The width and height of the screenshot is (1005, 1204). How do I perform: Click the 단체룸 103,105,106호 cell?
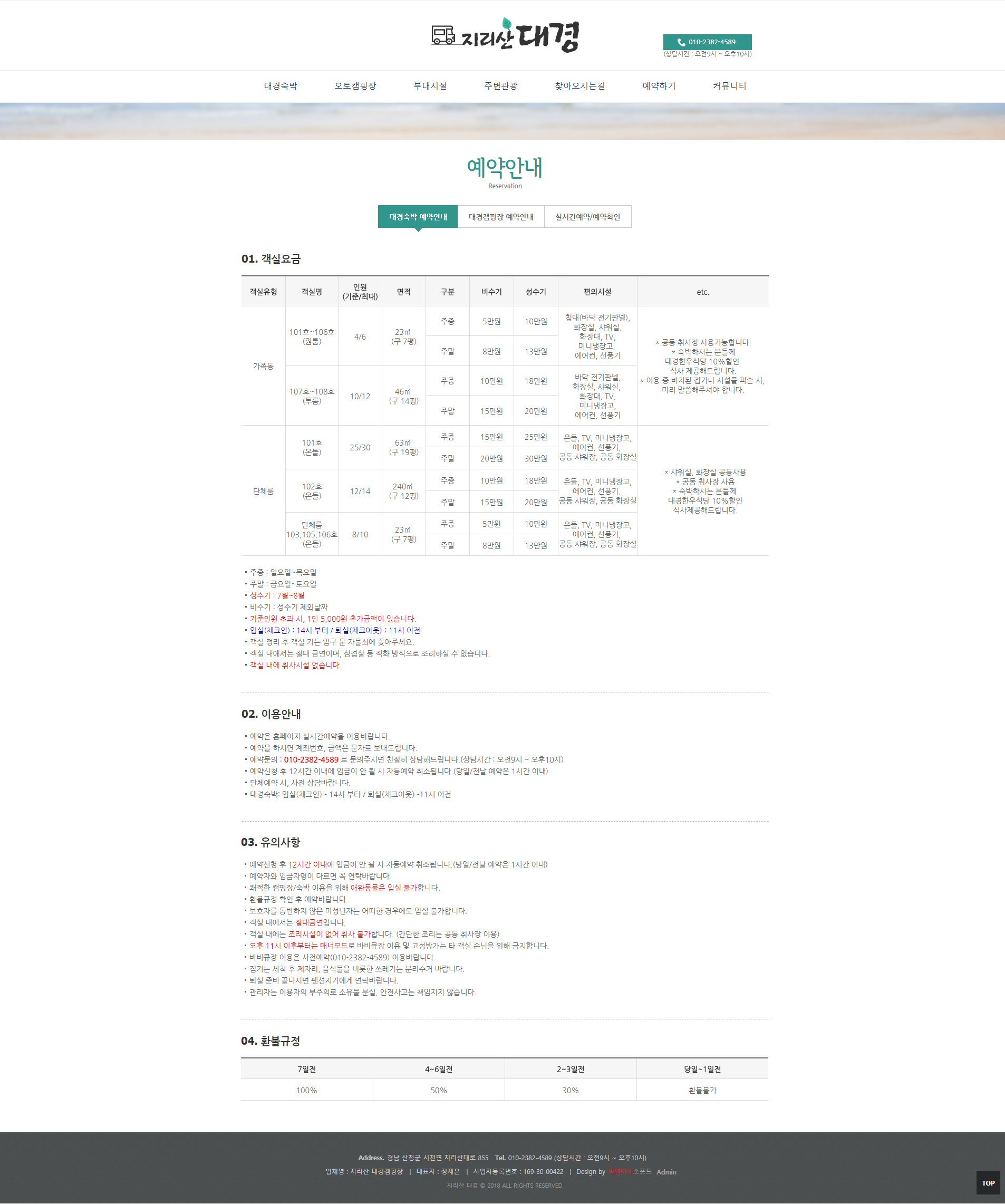tap(312, 534)
